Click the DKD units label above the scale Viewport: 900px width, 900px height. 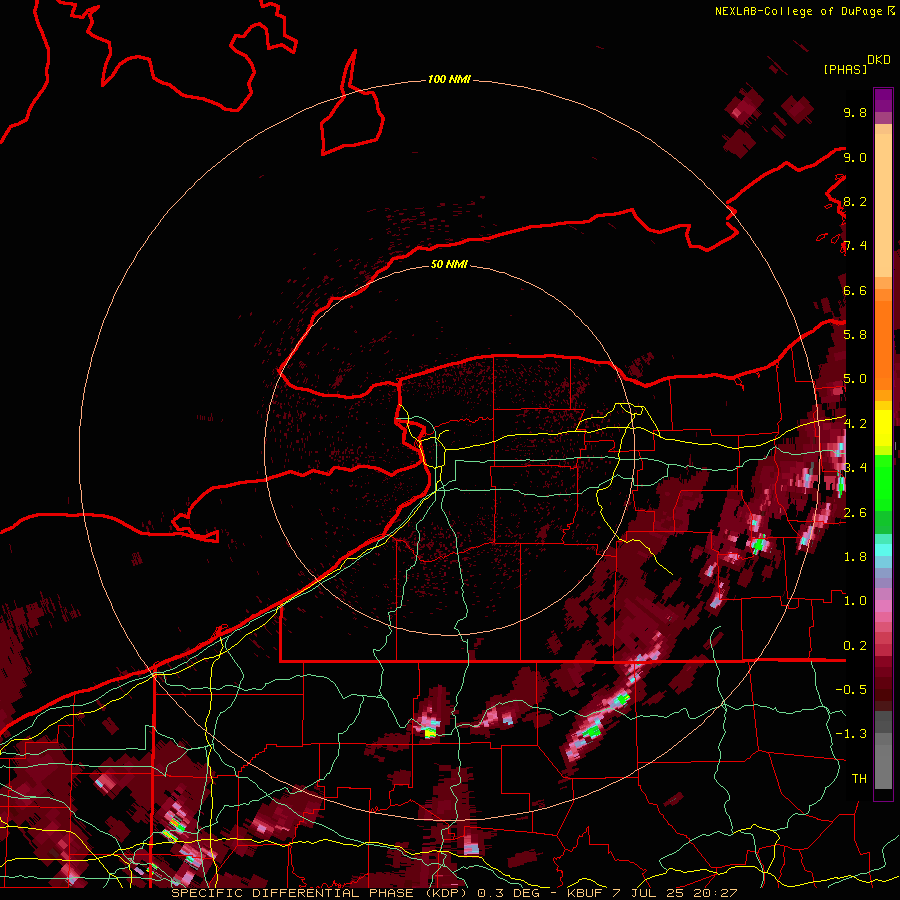(879, 60)
